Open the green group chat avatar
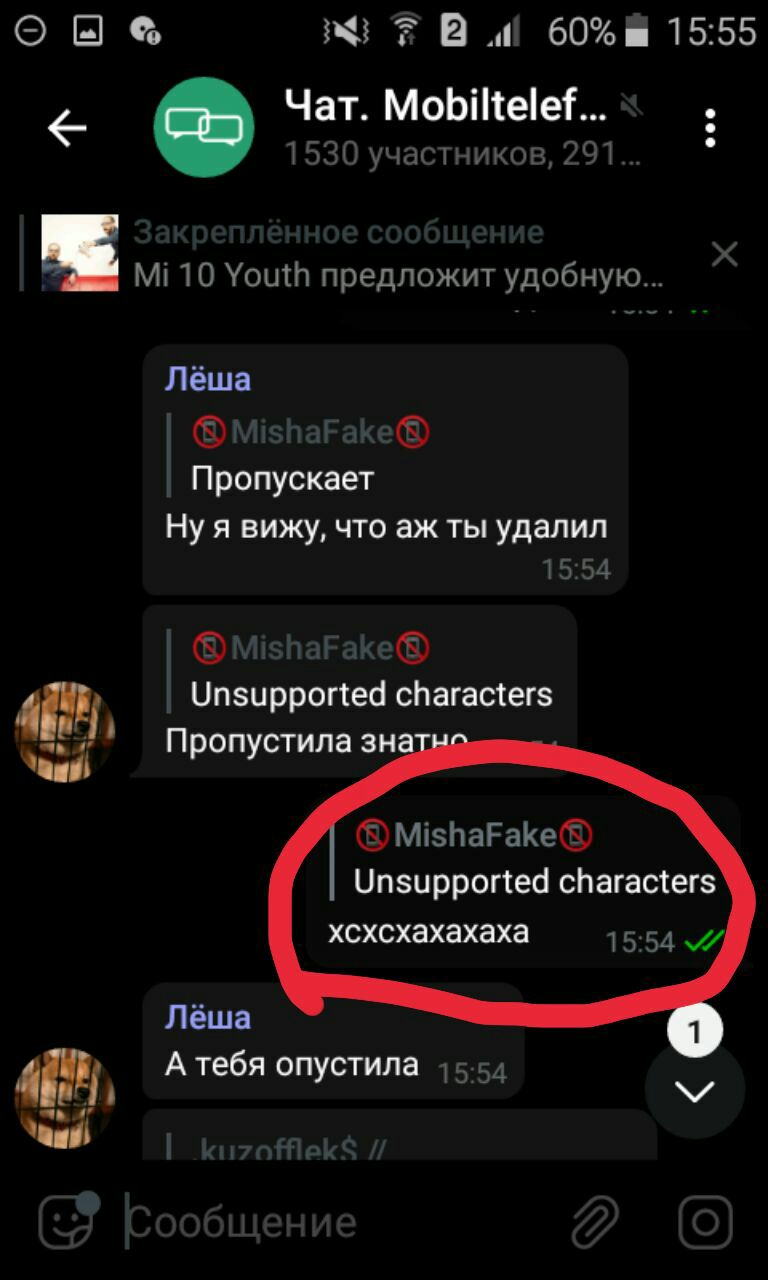The width and height of the screenshot is (768, 1280). [203, 127]
